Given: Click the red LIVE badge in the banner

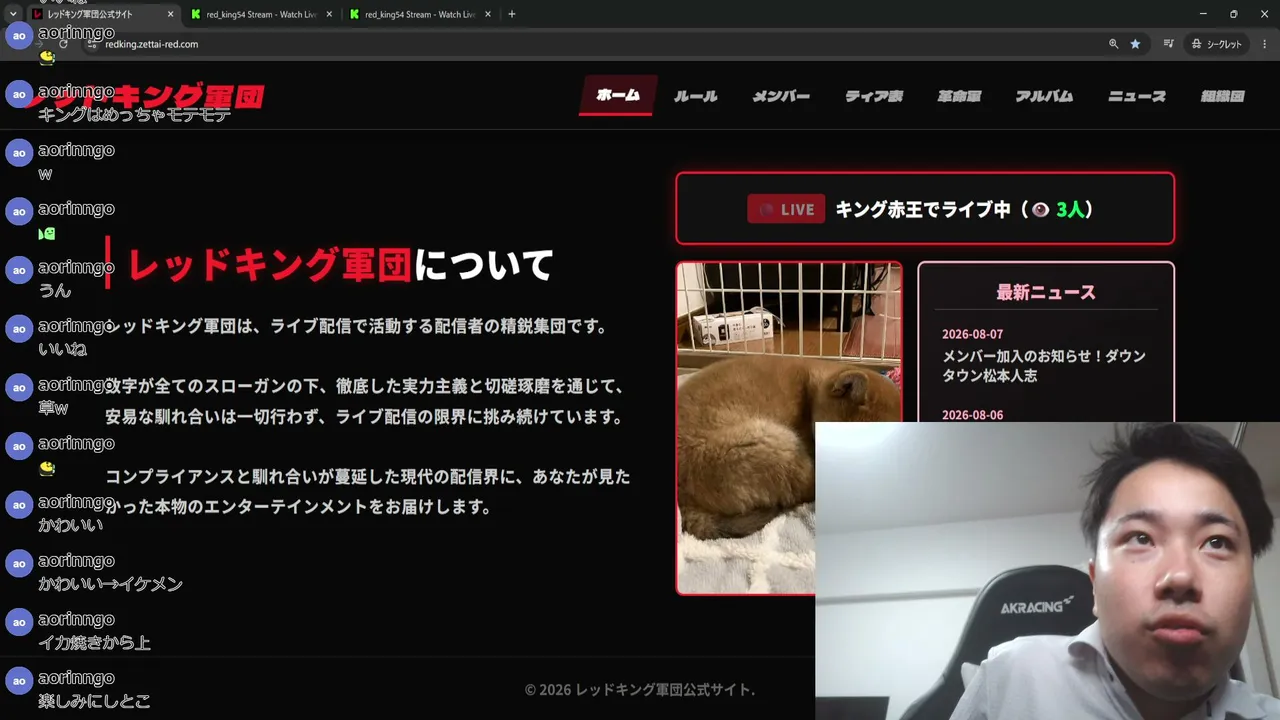Looking at the screenshot, I should (x=786, y=209).
